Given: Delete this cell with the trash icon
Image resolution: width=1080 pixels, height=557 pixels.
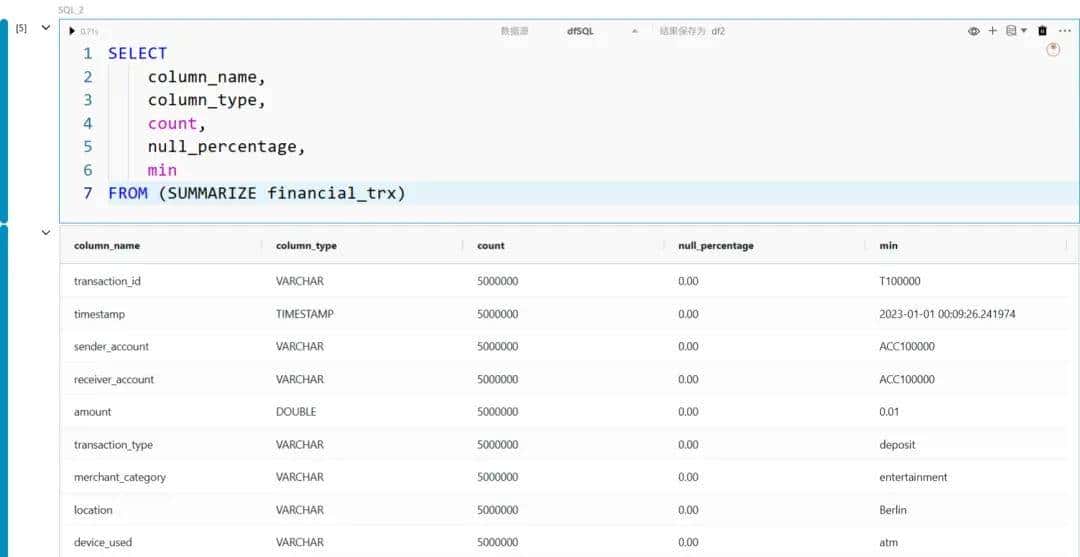Looking at the screenshot, I should pos(1042,31).
